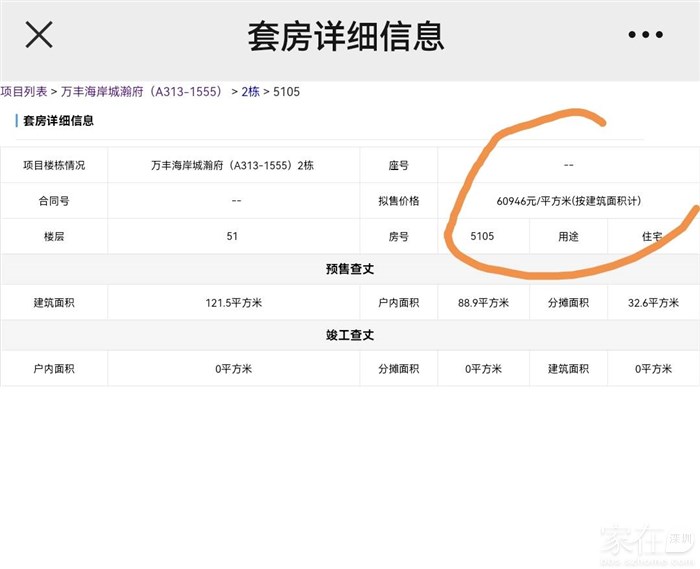Click the 家在深圳 watermark logo
Image resolution: width=700 pixels, height=569 pixels.
click(647, 541)
